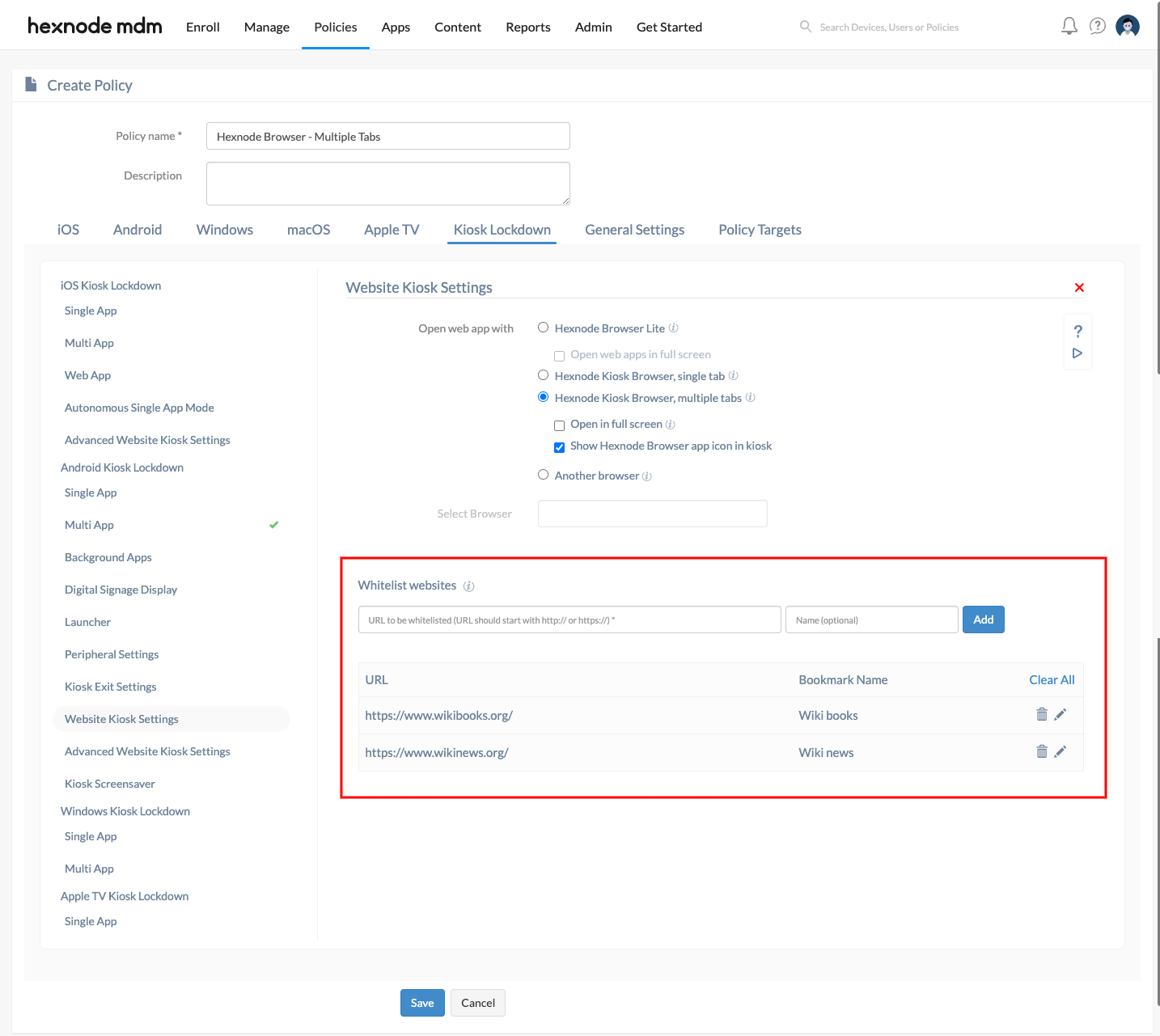1160x1036 pixels.
Task: Show info for Another browser option
Action: point(647,476)
